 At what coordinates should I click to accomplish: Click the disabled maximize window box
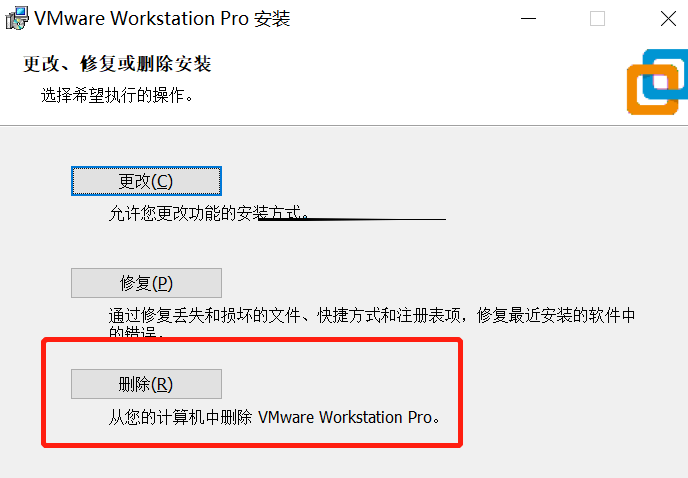(597, 18)
